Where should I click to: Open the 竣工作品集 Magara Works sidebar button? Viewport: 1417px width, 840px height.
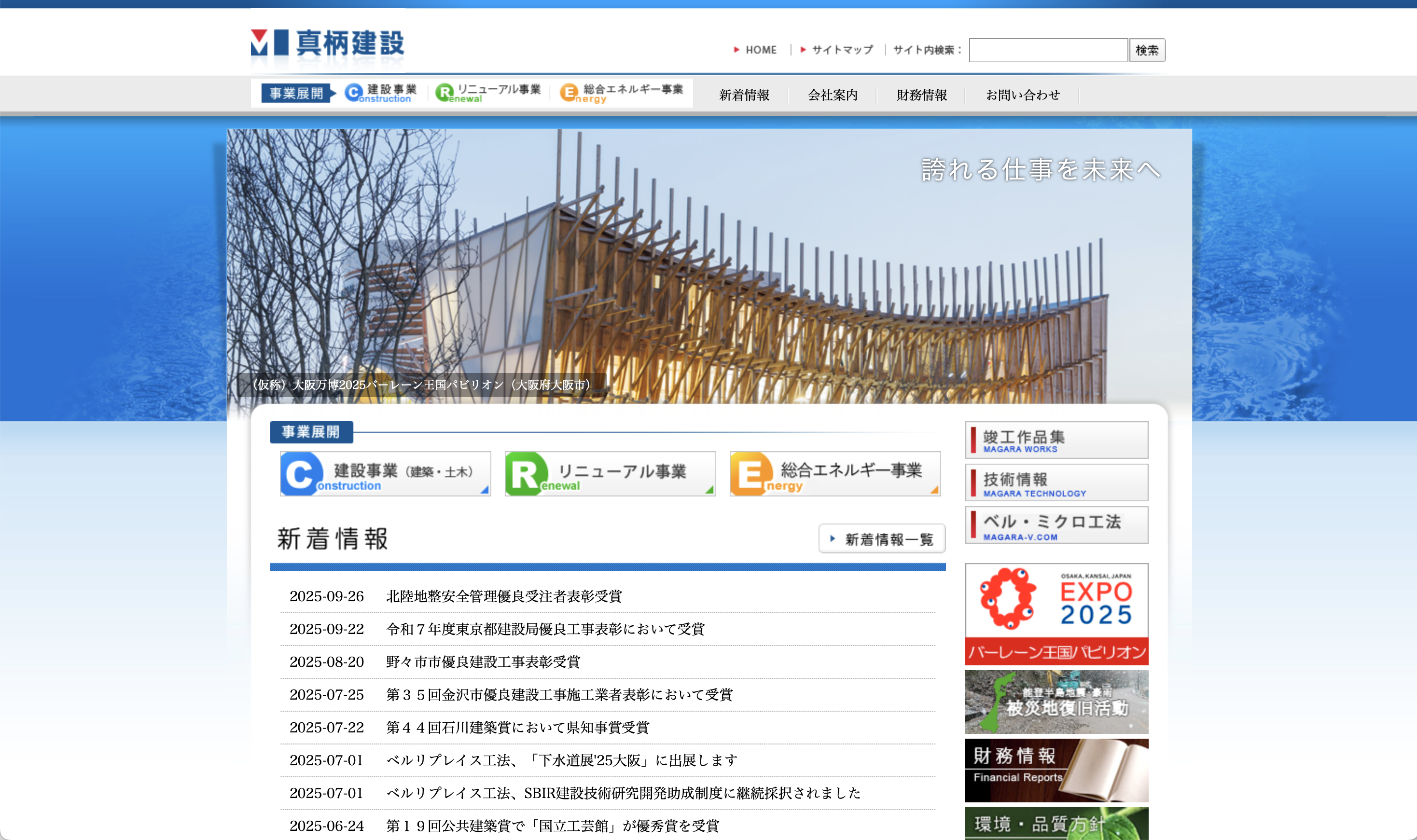[1056, 441]
